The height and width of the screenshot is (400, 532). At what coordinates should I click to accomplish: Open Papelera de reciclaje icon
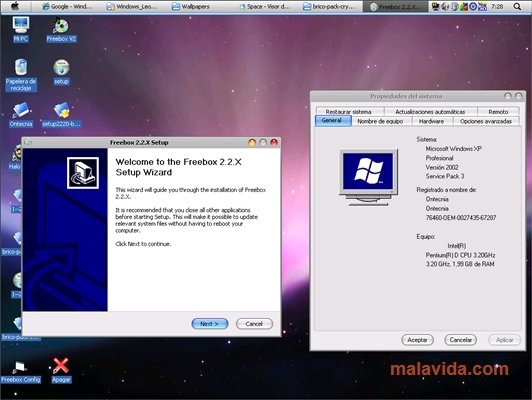21,75
